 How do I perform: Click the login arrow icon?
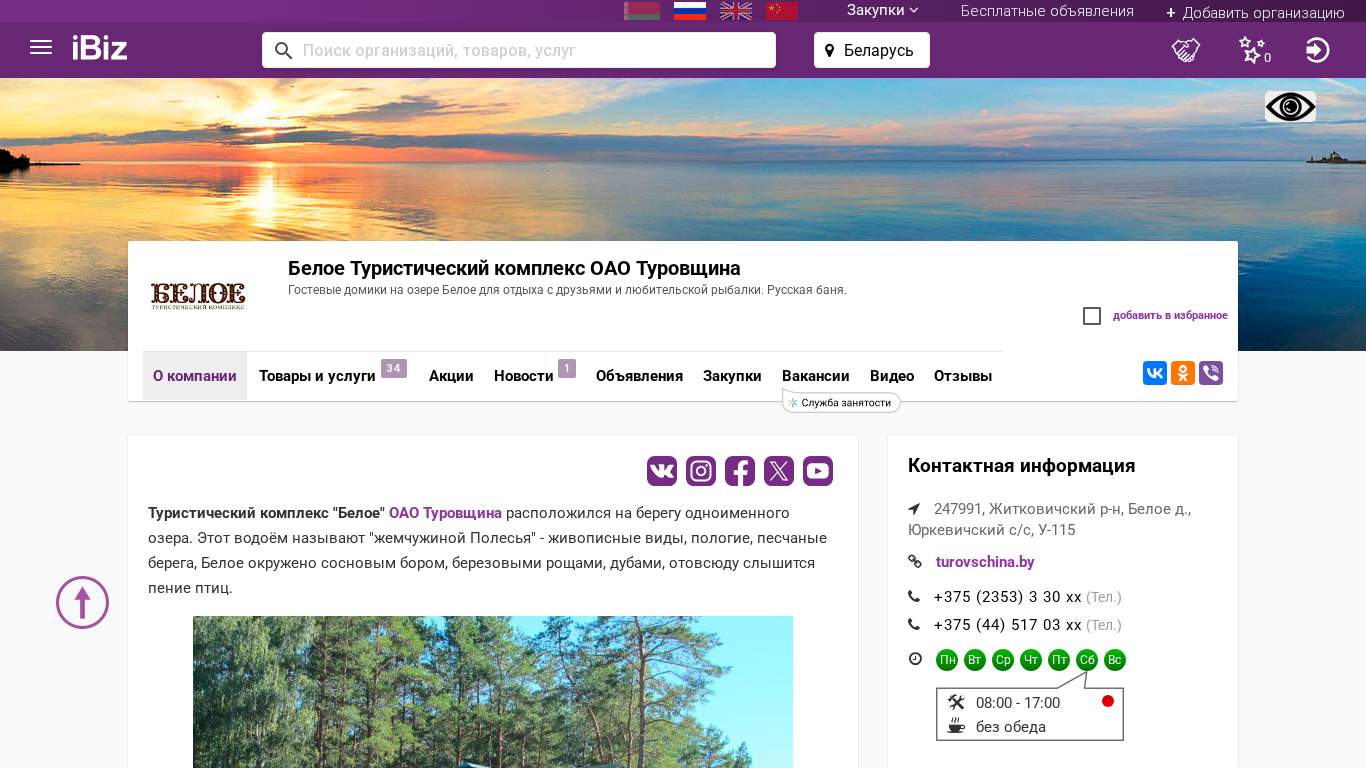point(1317,50)
